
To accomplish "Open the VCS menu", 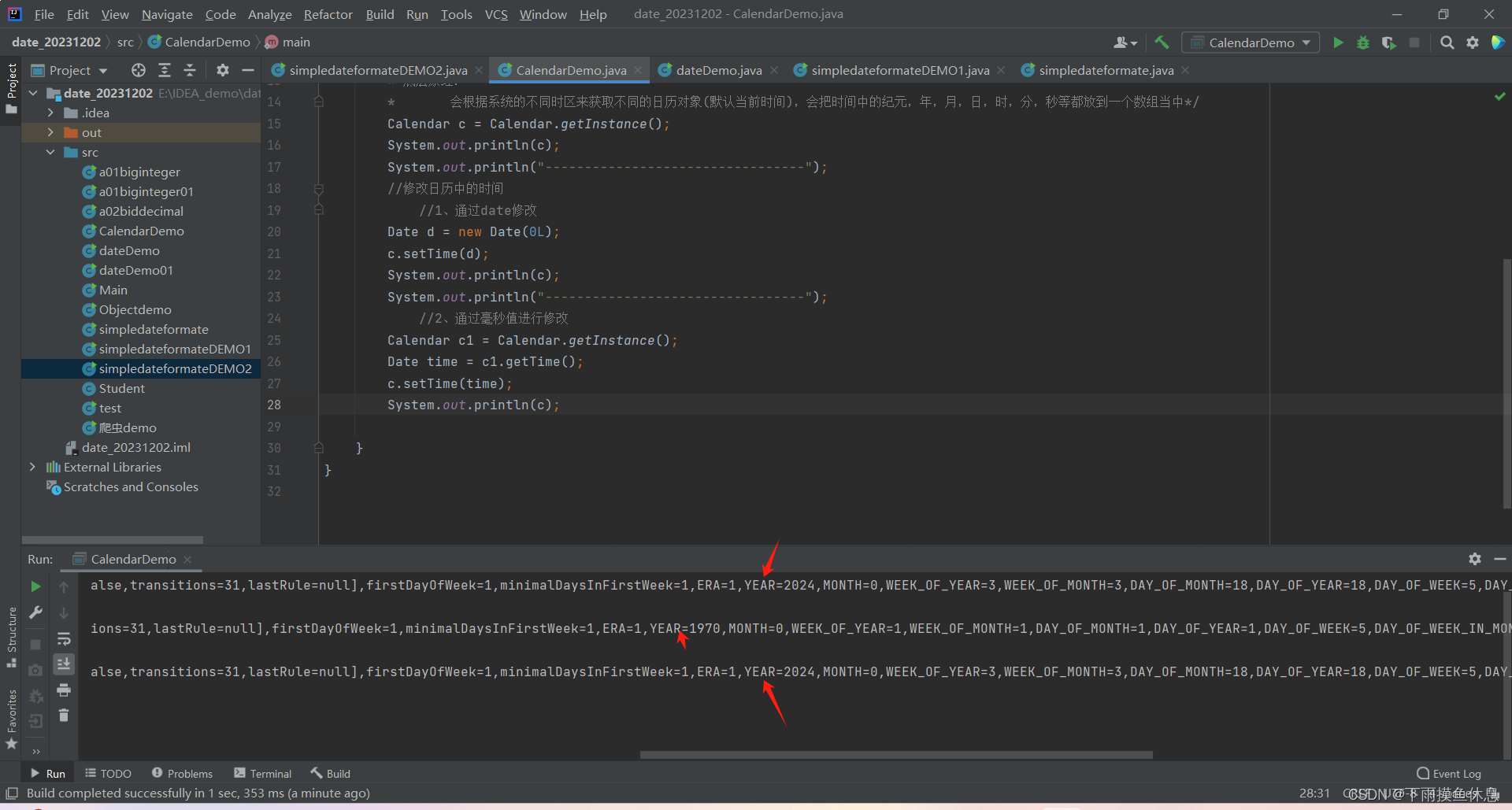I will [496, 14].
